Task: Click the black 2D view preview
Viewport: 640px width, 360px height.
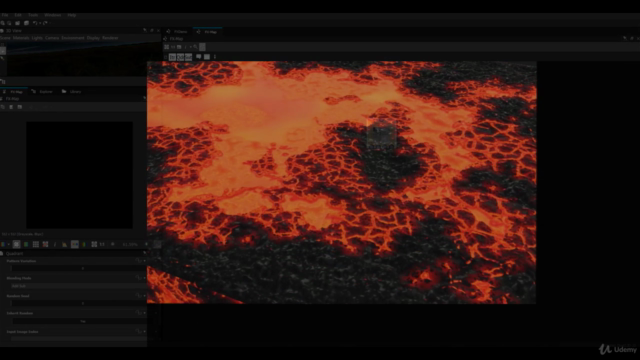Action: coord(80,175)
